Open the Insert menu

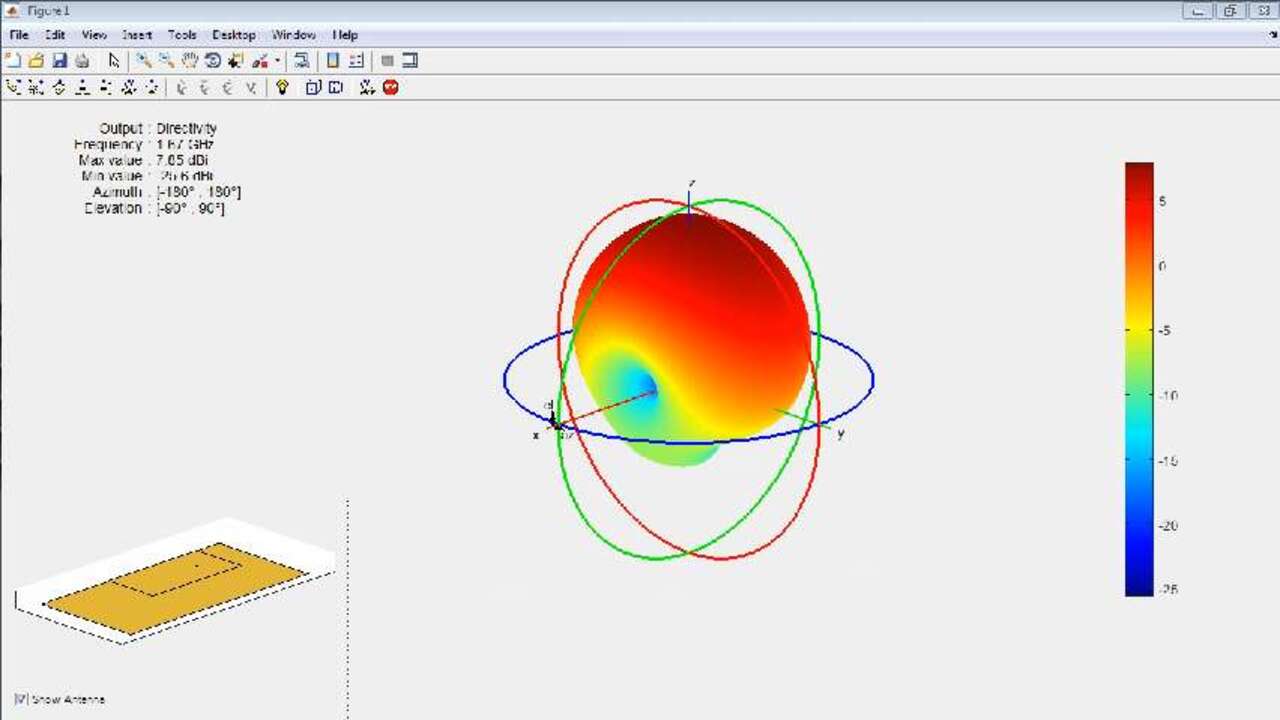pyautogui.click(x=137, y=35)
